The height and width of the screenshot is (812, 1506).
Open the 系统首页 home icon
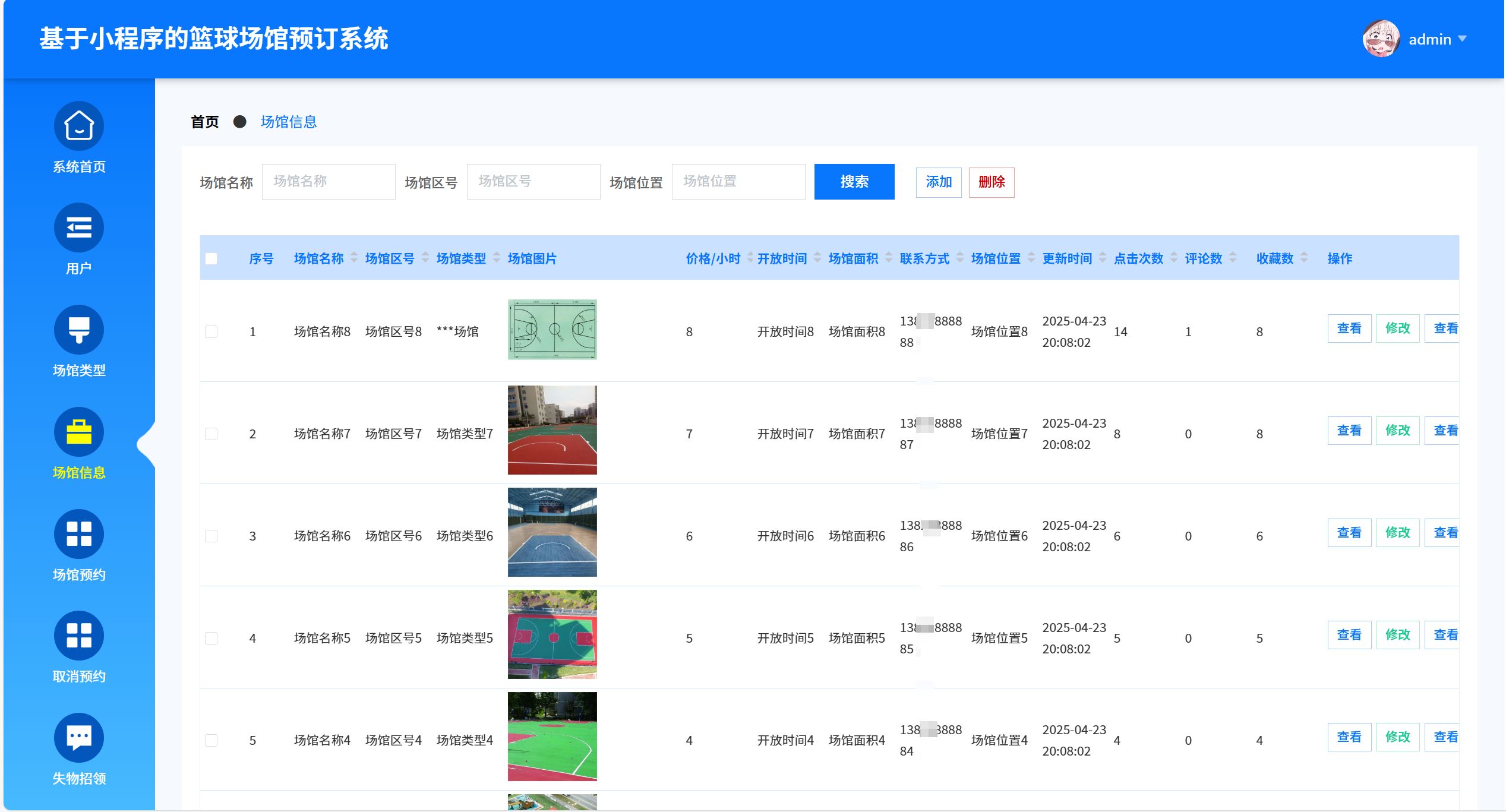tap(79, 126)
